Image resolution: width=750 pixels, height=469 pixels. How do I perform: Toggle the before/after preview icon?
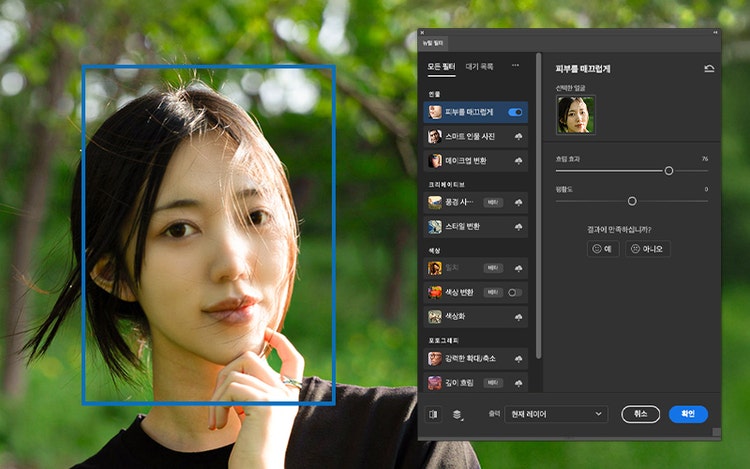[433, 414]
